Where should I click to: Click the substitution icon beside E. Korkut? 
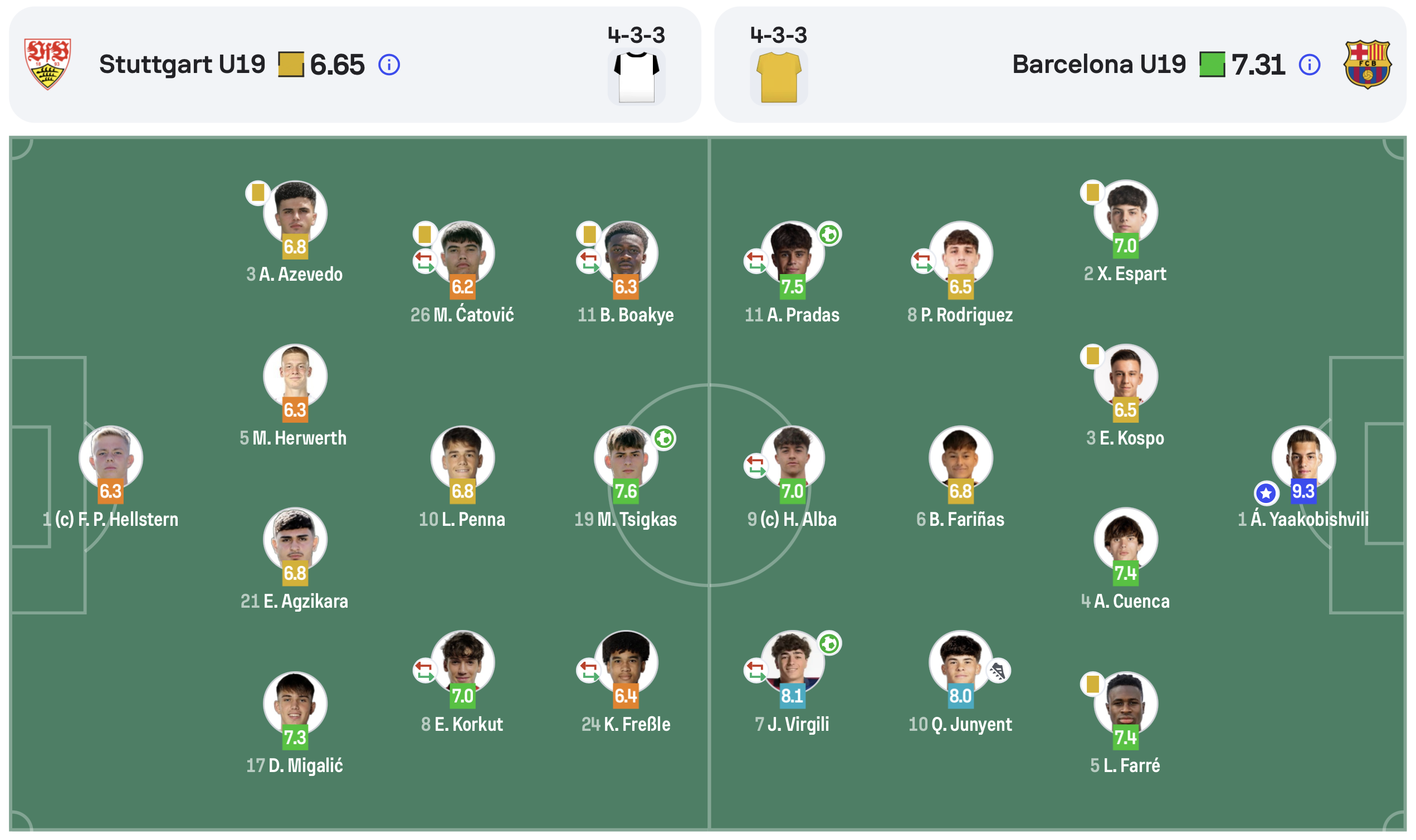point(424,671)
